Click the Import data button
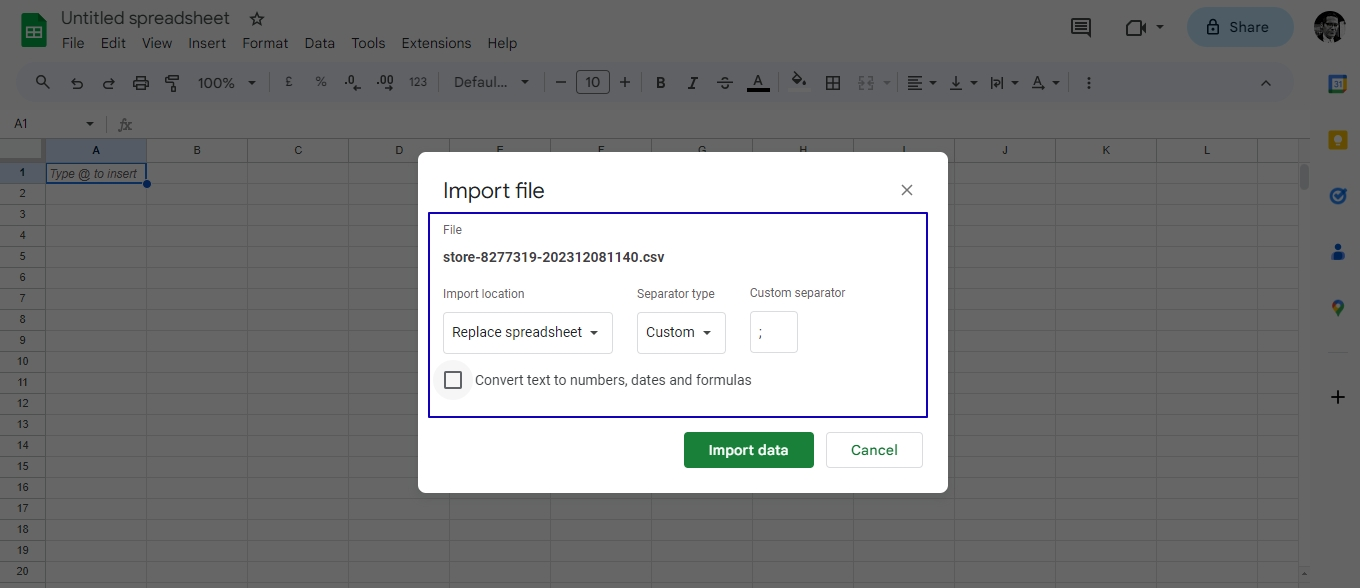The image size is (1360, 588). [749, 450]
